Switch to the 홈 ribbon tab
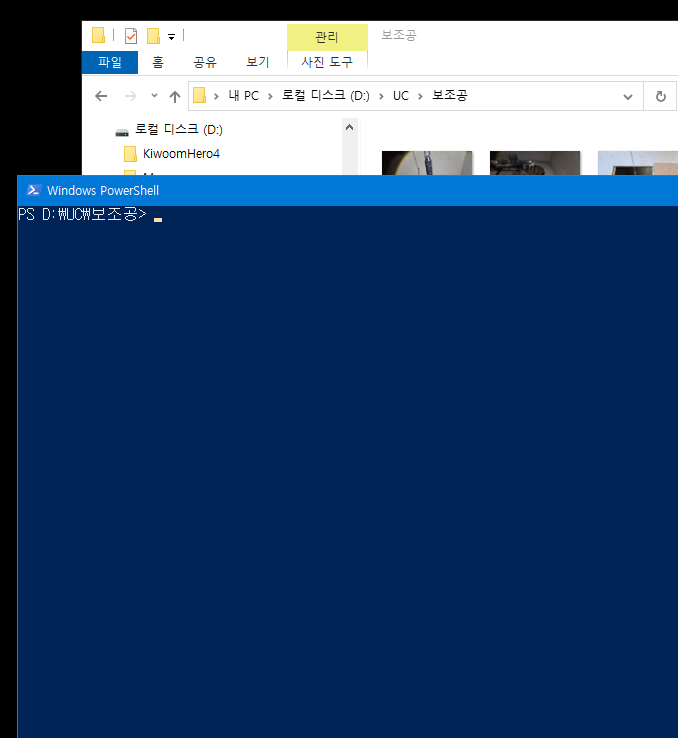 [x=158, y=62]
